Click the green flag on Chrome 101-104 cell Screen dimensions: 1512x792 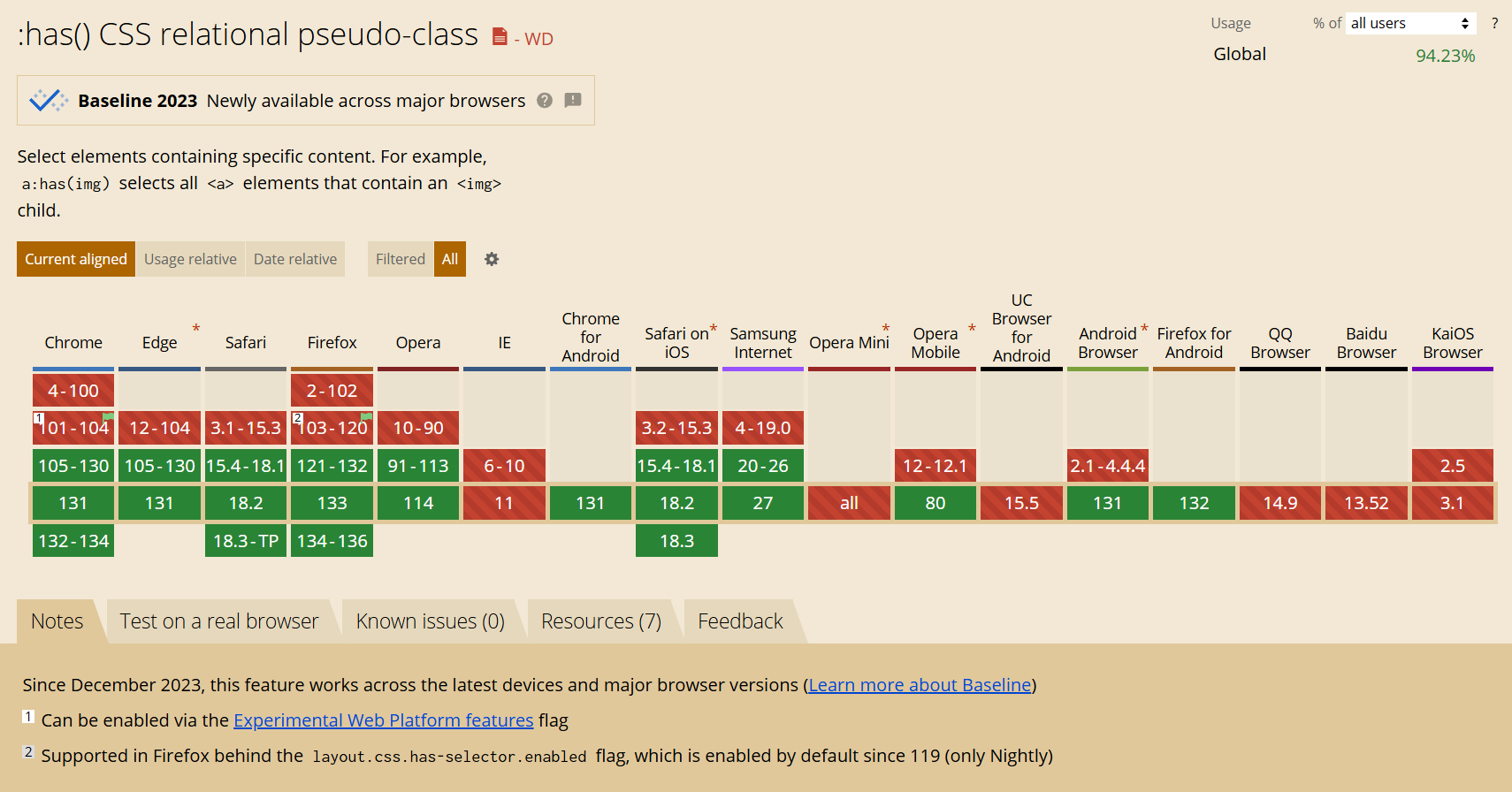click(106, 417)
